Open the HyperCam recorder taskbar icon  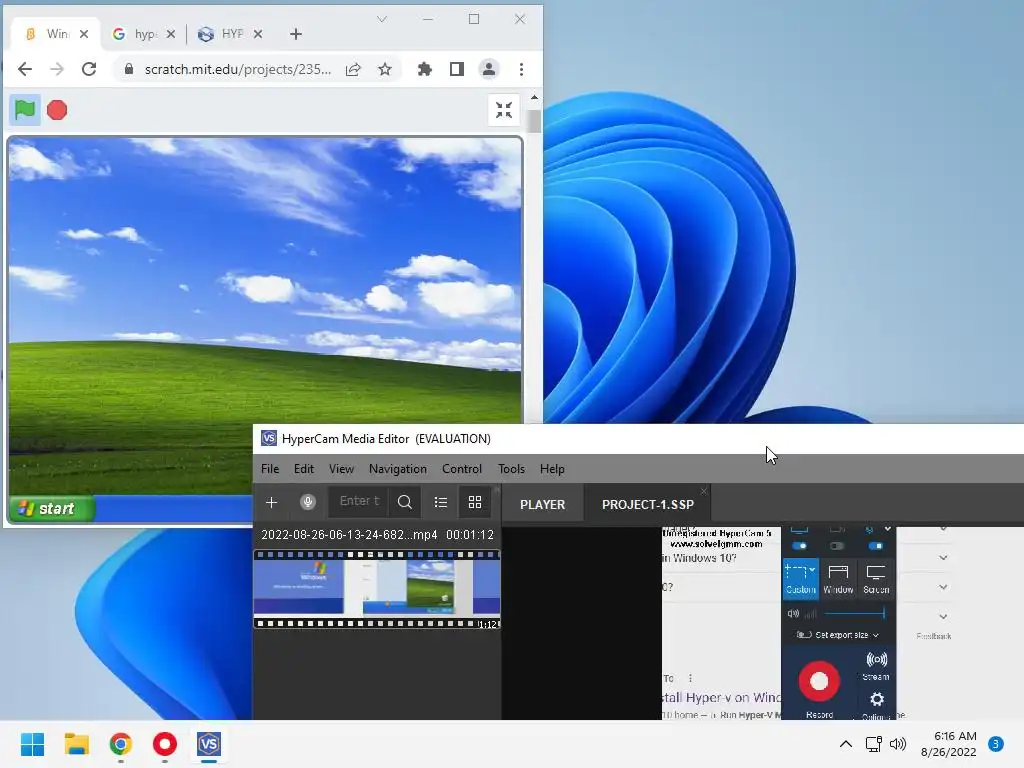[x=165, y=744]
